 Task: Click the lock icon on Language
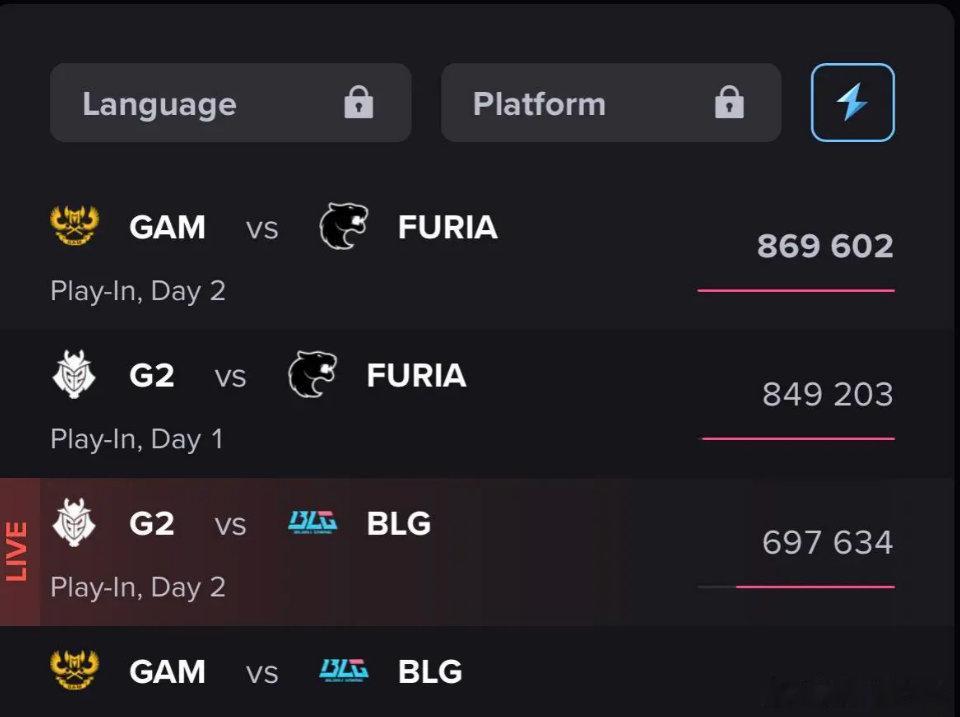coord(359,102)
